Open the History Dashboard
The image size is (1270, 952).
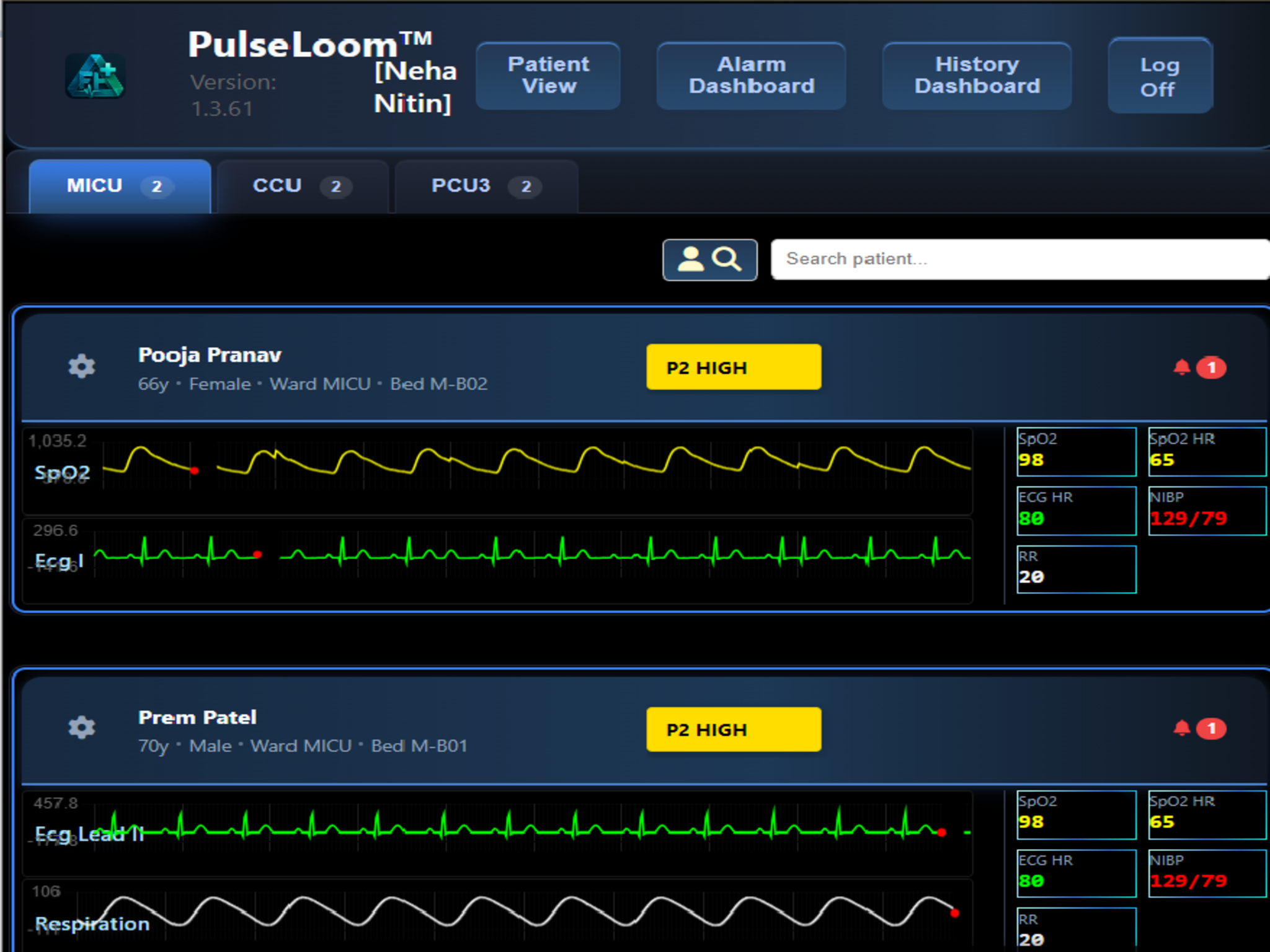point(976,75)
